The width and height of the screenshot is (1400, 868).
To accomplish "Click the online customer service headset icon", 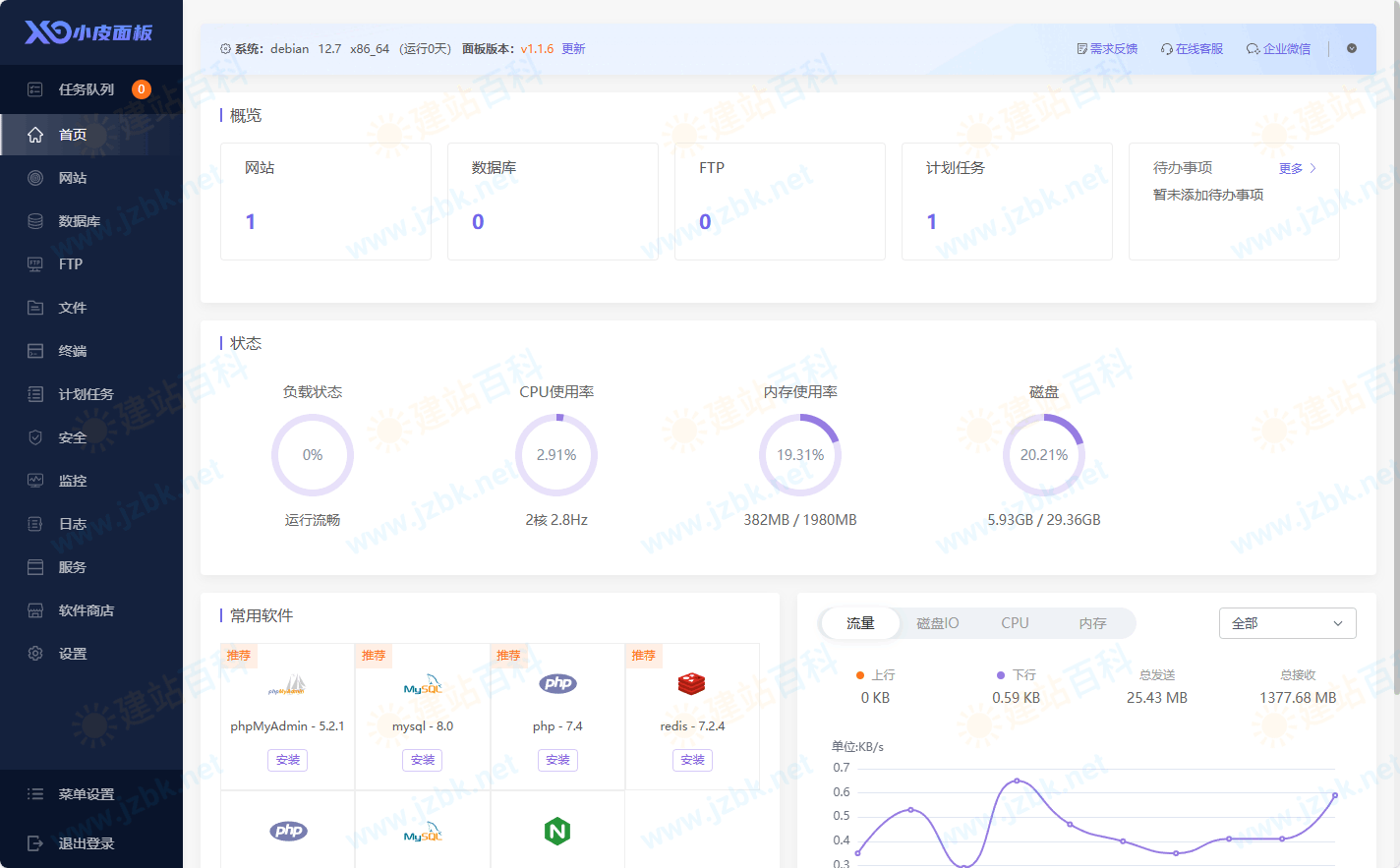I will click(1166, 49).
